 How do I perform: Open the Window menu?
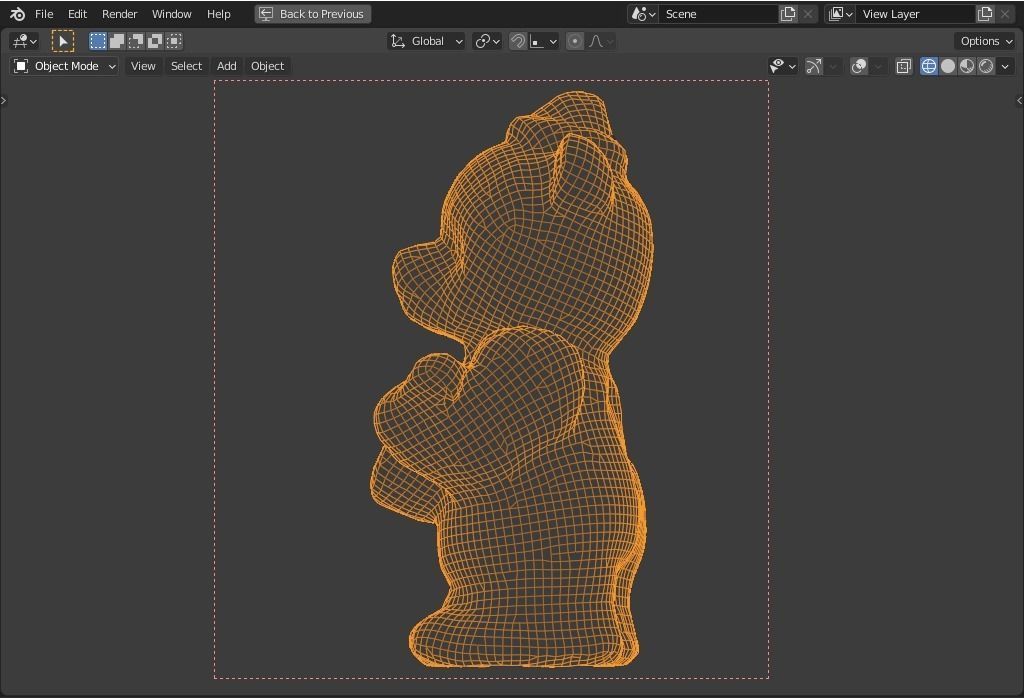click(x=172, y=14)
